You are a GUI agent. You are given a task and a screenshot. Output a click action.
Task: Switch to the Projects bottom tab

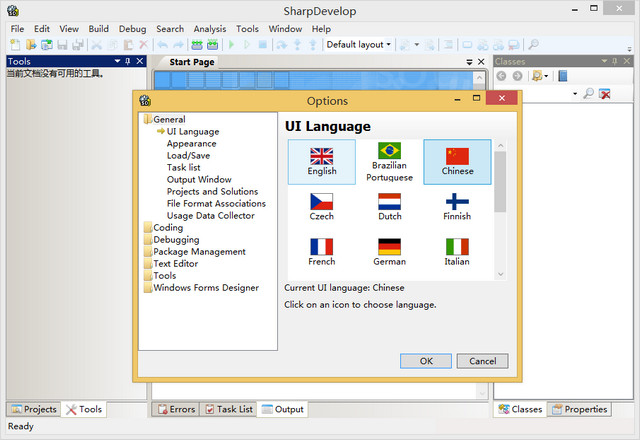pos(34,409)
